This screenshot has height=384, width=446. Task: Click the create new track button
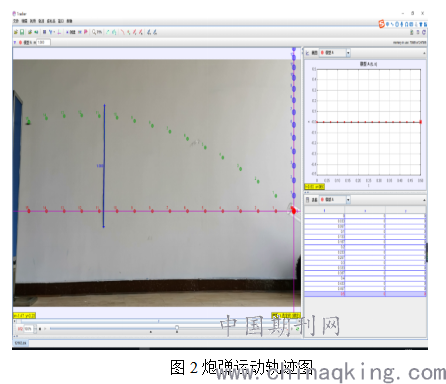pyautogui.click(x=71, y=32)
